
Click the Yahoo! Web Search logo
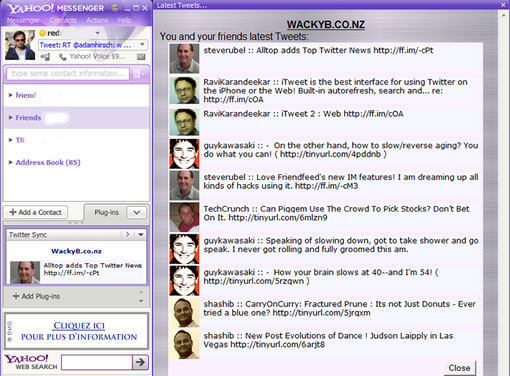[x=30, y=362]
